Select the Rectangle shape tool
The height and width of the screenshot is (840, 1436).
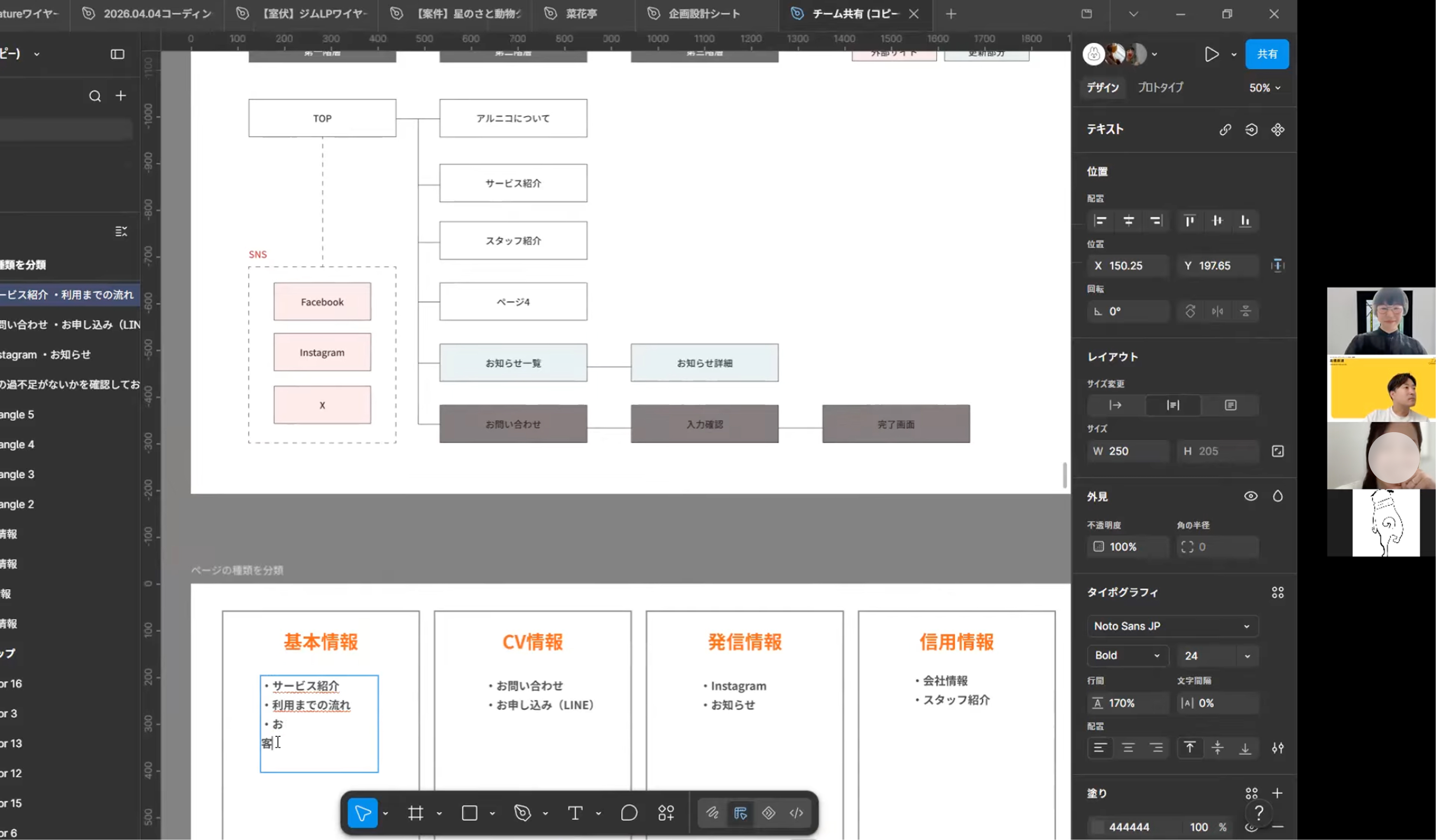pos(469,813)
